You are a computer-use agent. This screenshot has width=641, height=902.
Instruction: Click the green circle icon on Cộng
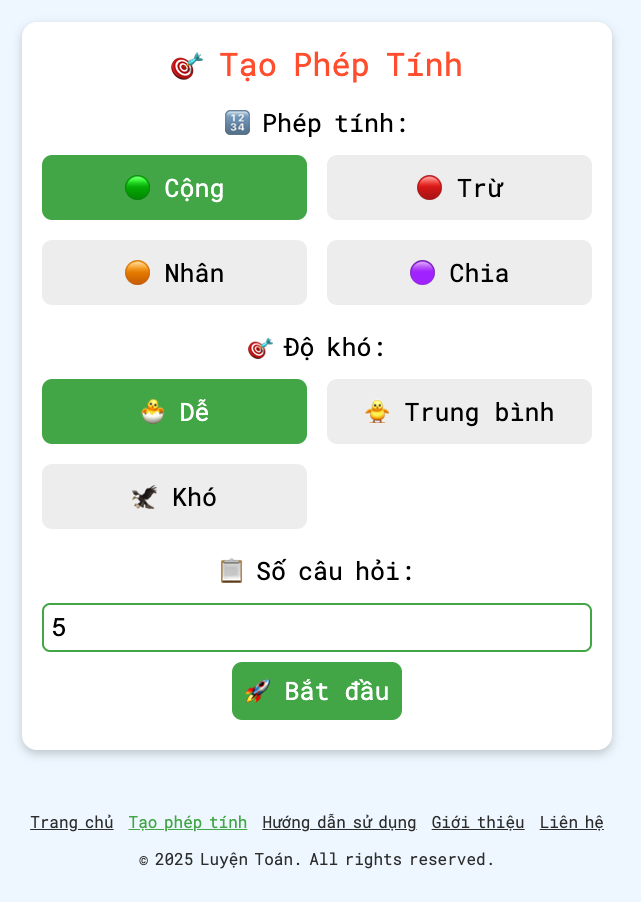(x=137, y=188)
